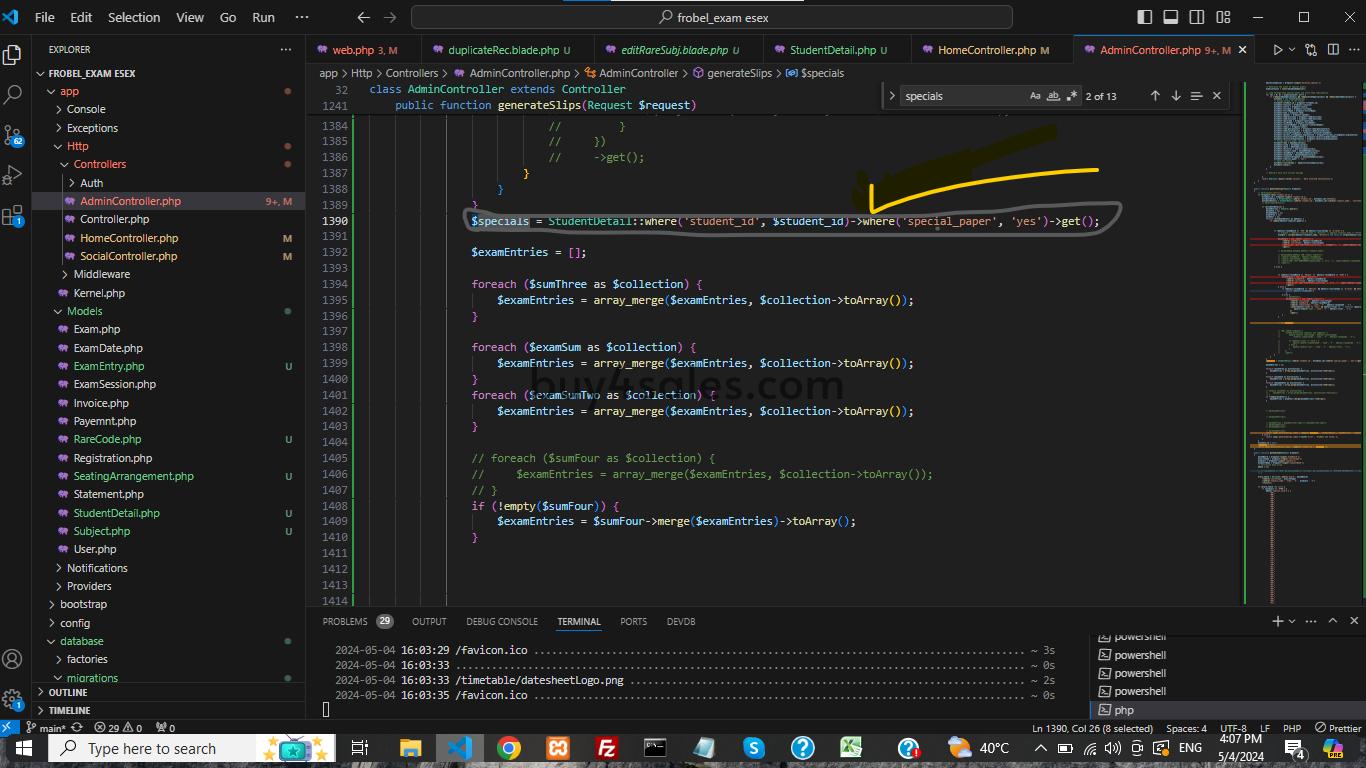Open Customize Layout icon
The height and width of the screenshot is (768, 1366).
click(1223, 17)
